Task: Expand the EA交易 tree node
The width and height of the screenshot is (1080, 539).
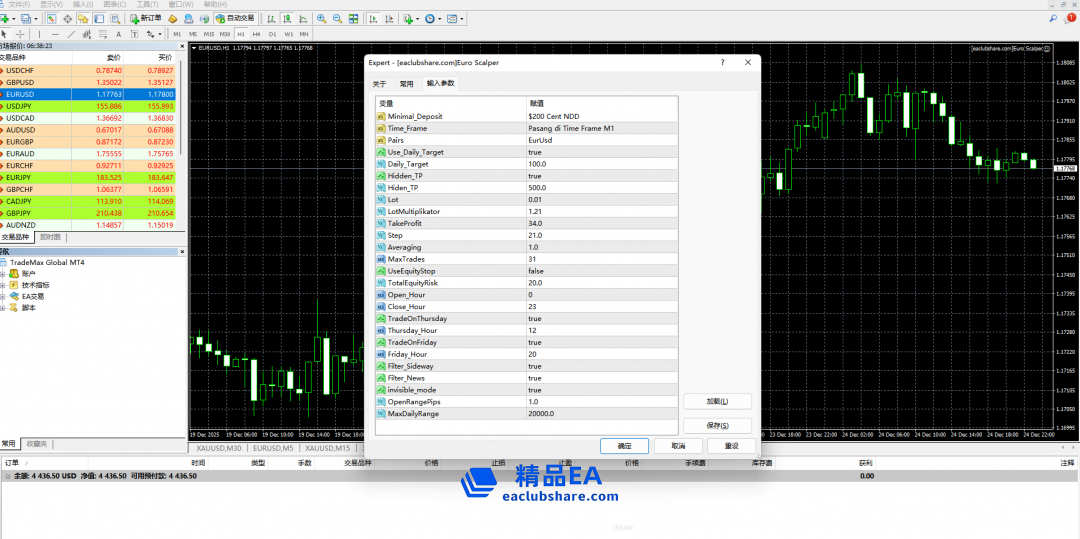Action: pyautogui.click(x=4, y=296)
